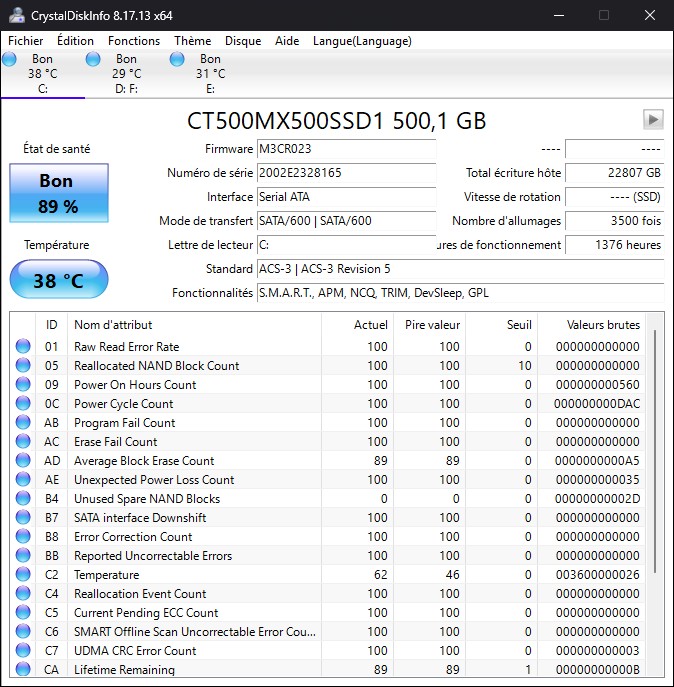The width and height of the screenshot is (674, 687).
Task: Click the Pire valeur column header
Action: tap(429, 325)
